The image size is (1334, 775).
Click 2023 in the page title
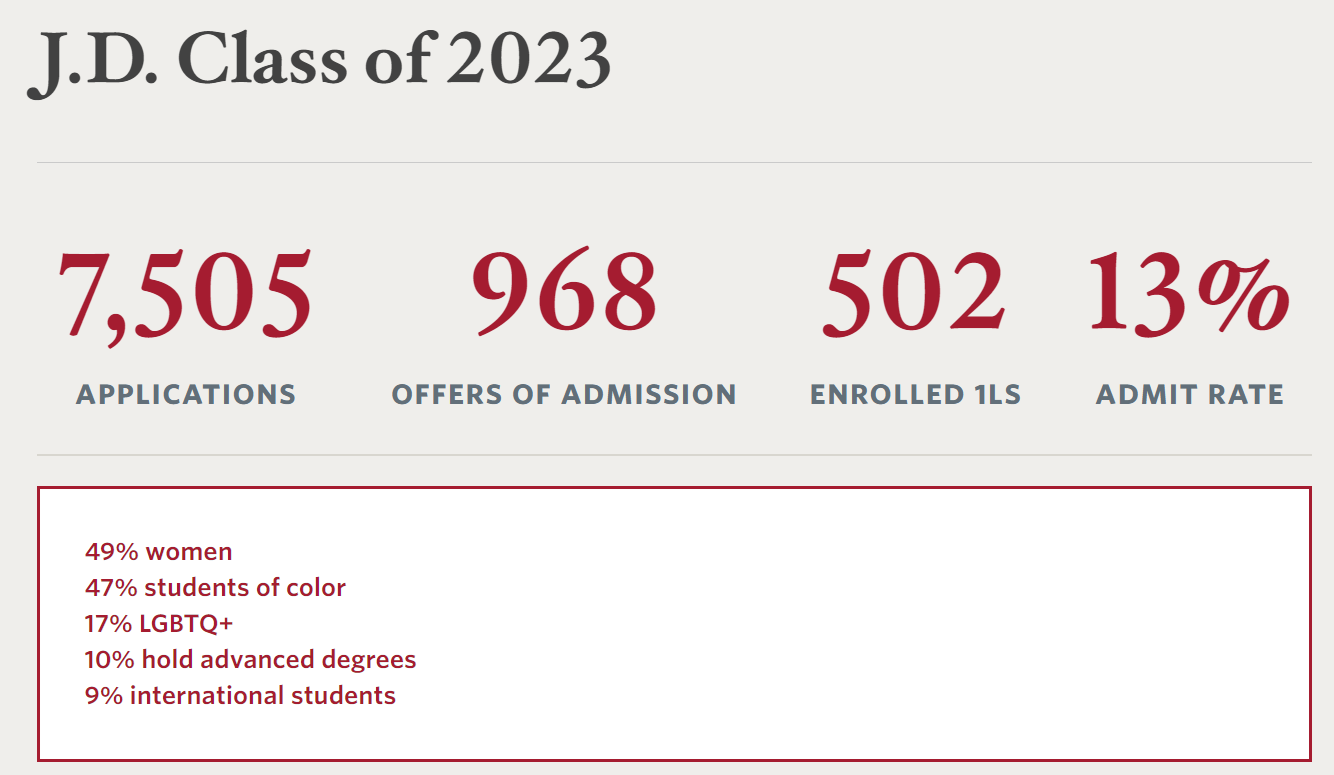pyautogui.click(x=529, y=62)
